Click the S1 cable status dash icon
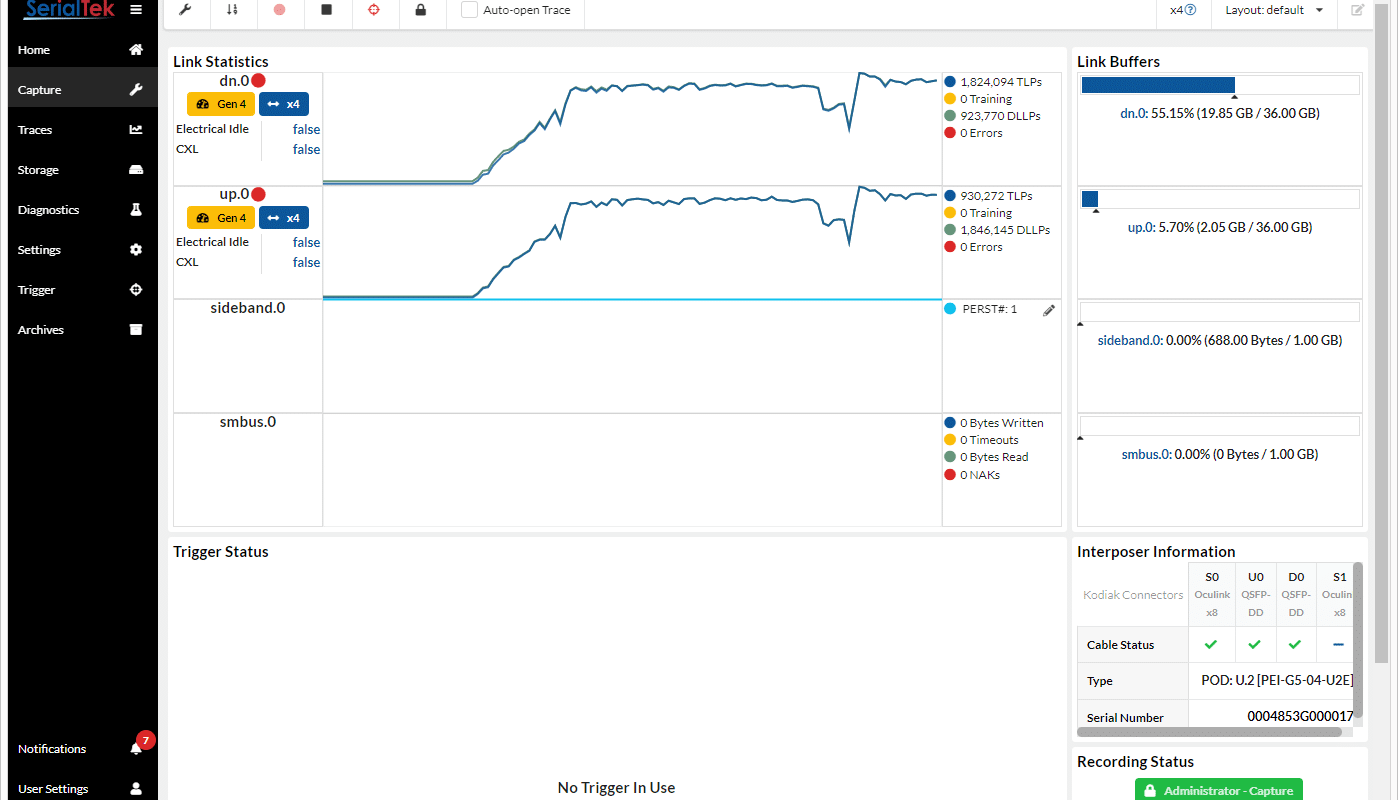Viewport: 1398px width, 800px height. 1338,645
